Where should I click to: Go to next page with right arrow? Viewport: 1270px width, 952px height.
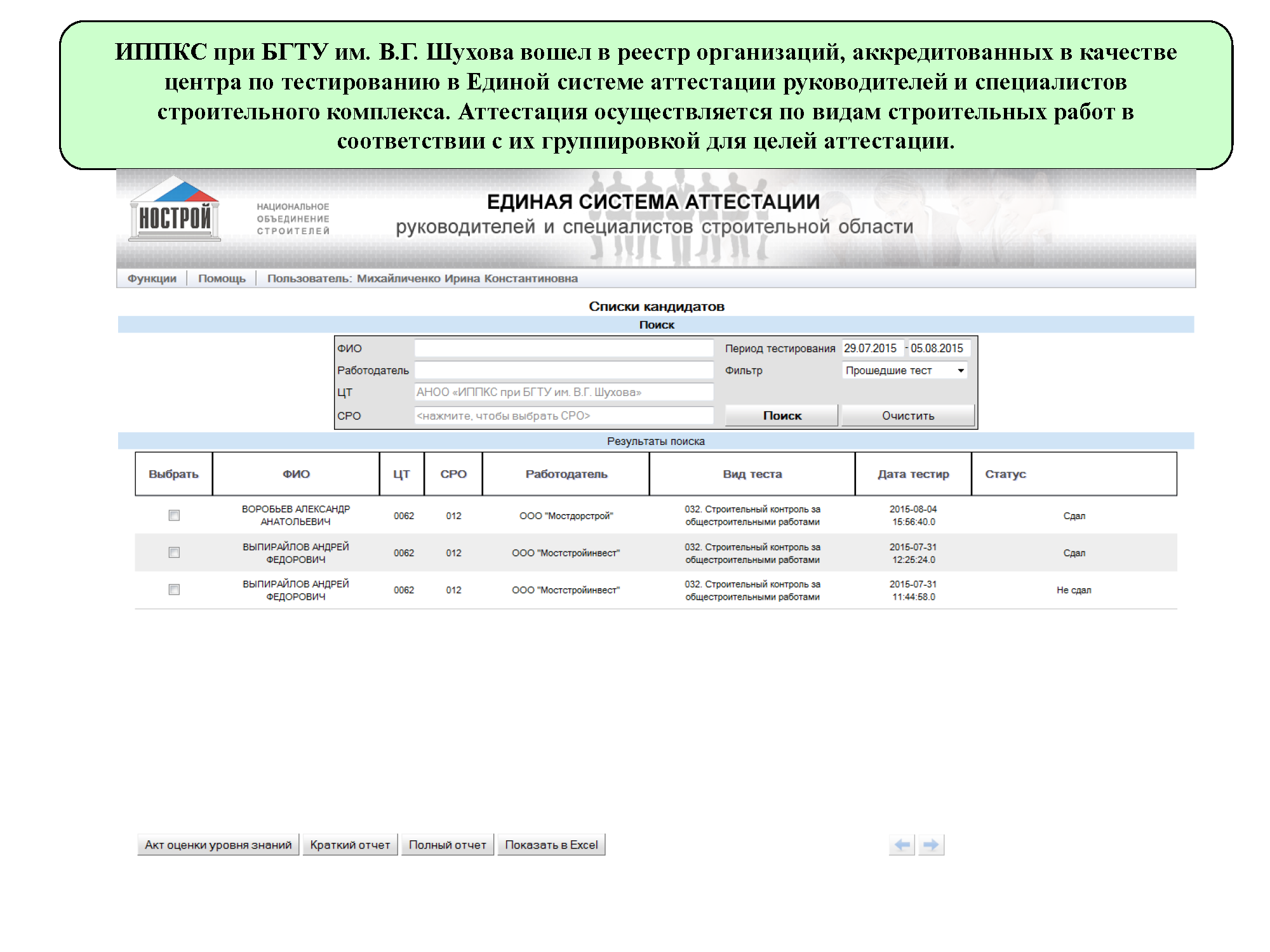[931, 845]
